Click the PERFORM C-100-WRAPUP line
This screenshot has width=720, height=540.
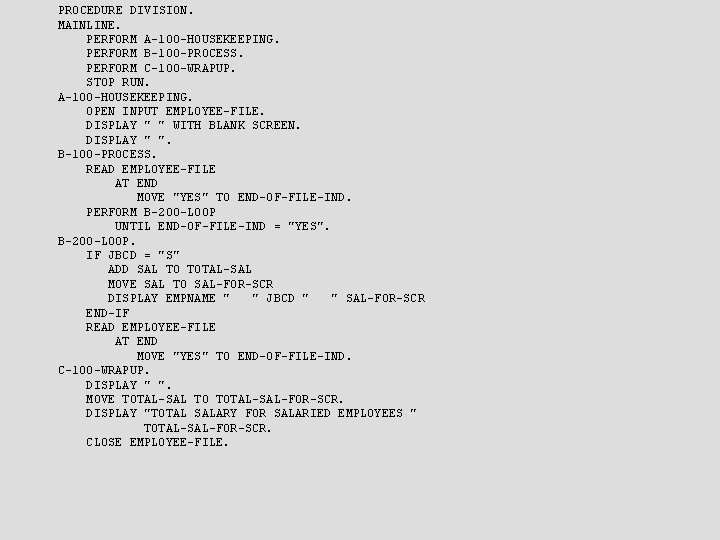pyautogui.click(x=161, y=68)
